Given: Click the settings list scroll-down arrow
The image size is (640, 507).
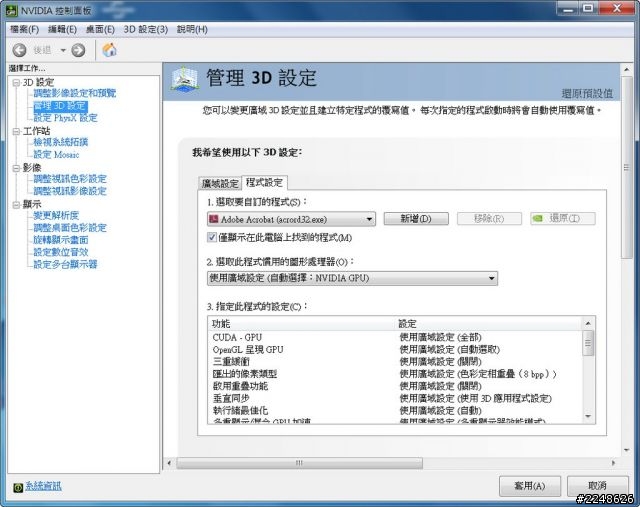Looking at the screenshot, I should click(x=588, y=417).
